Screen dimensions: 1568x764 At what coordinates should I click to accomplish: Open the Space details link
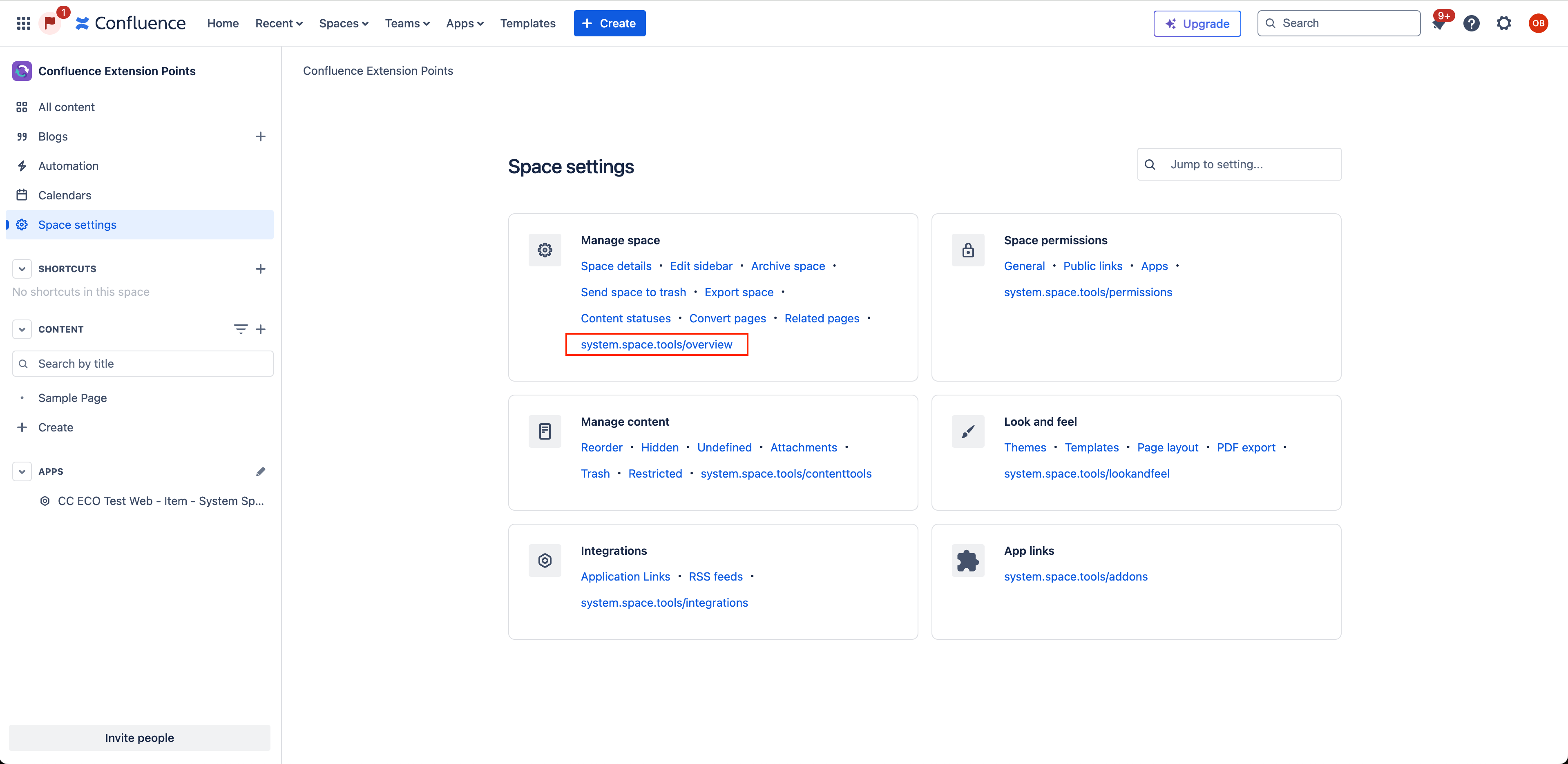point(615,266)
